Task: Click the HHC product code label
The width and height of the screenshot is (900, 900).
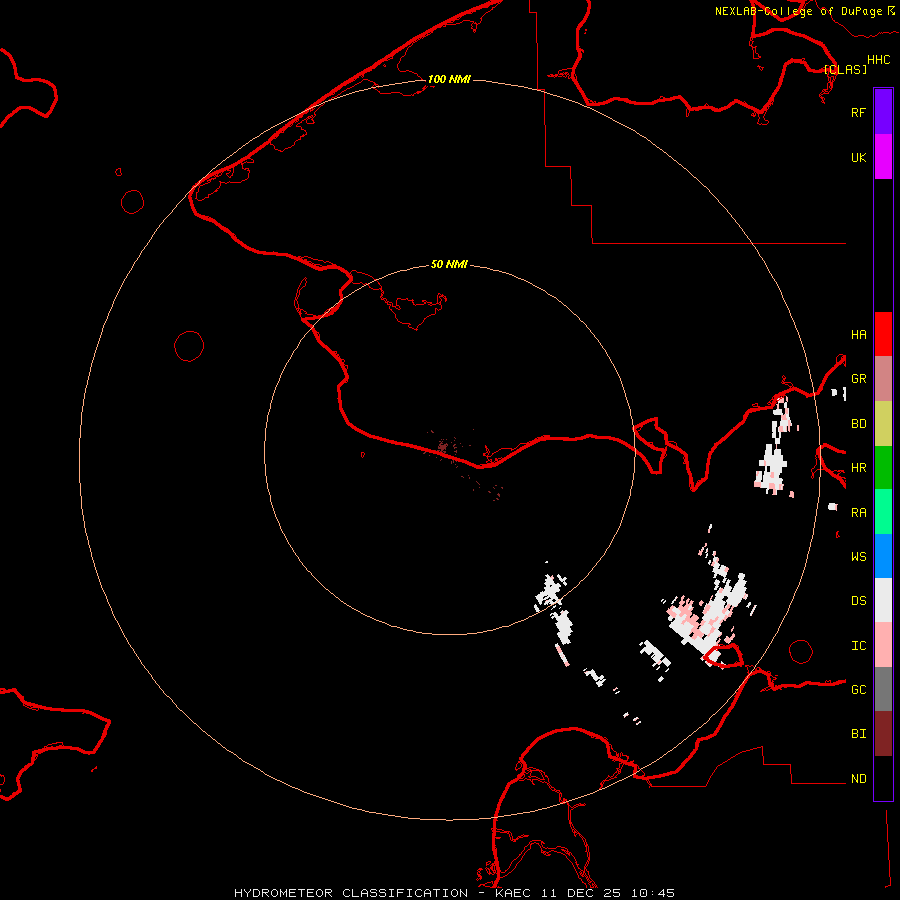Action: [878, 60]
